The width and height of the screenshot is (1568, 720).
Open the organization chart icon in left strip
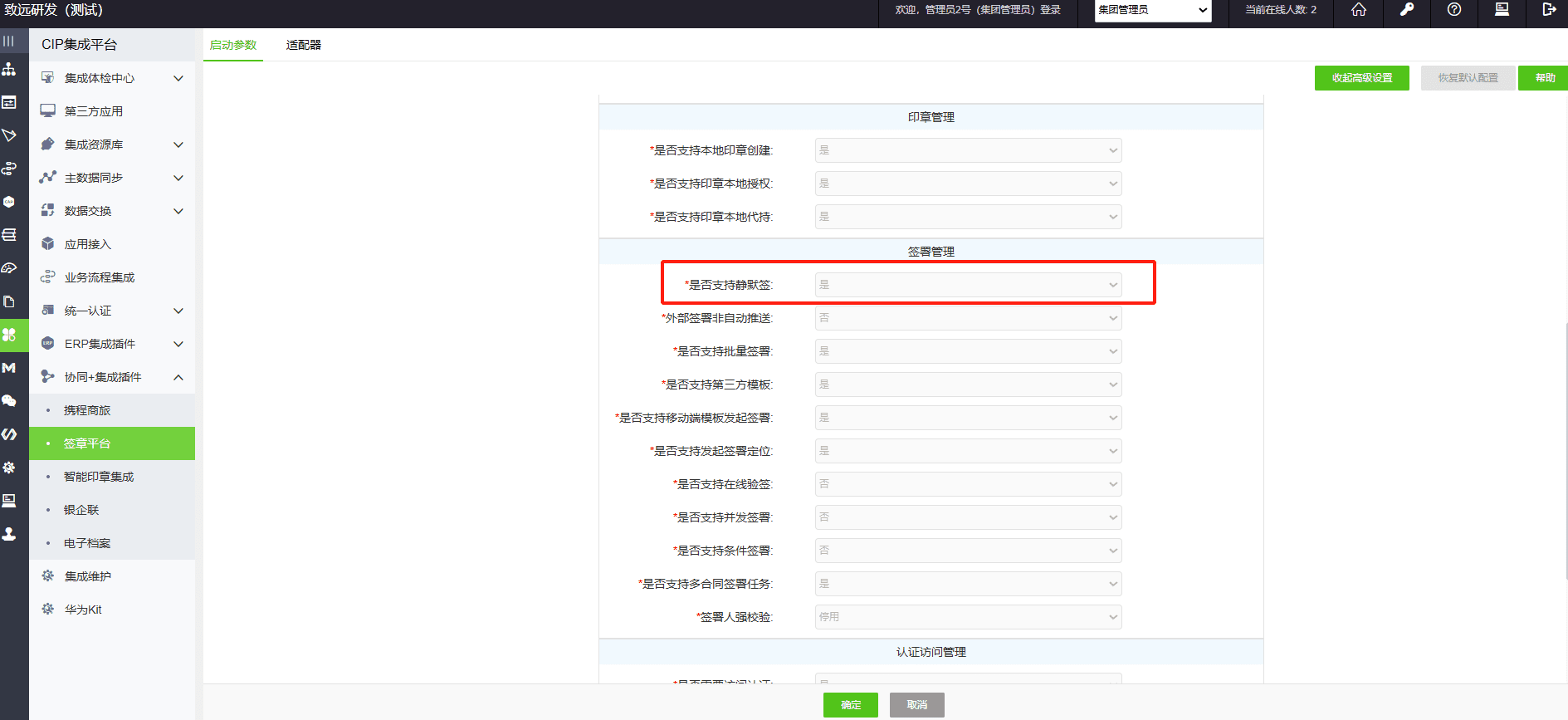8,69
